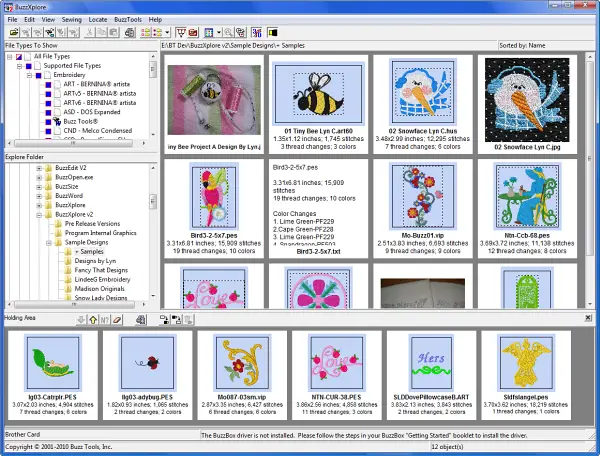The image size is (600, 456).
Task: Open the View menu
Action: click(x=48, y=20)
